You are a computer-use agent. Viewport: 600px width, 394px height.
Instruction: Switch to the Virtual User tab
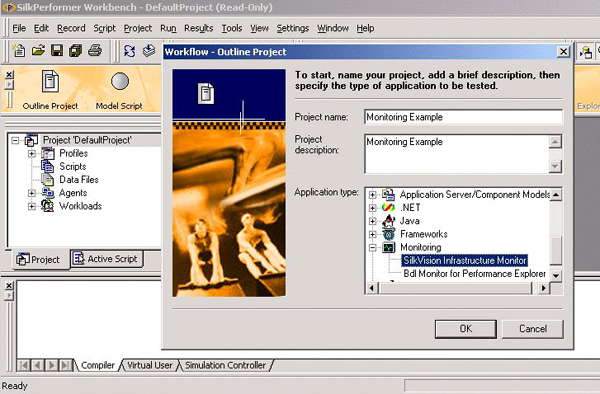click(x=150, y=365)
